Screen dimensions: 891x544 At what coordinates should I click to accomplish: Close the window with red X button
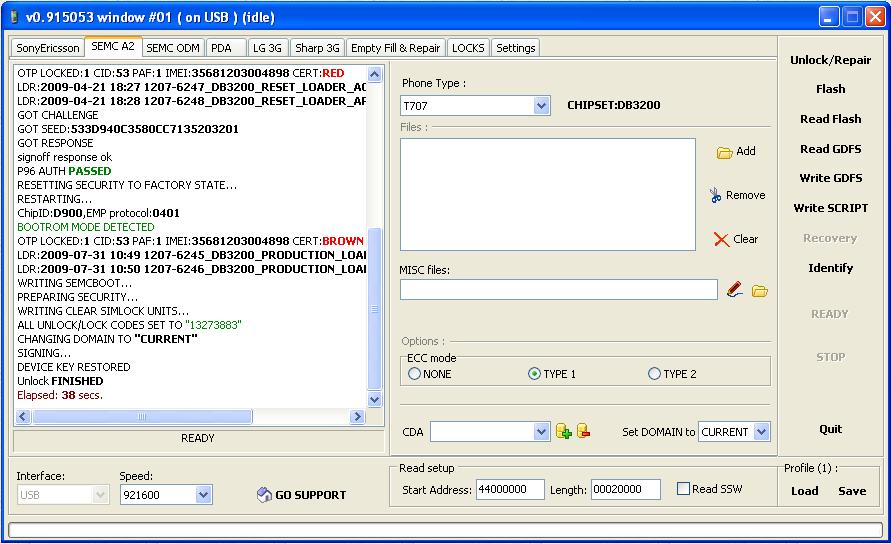pos(875,17)
